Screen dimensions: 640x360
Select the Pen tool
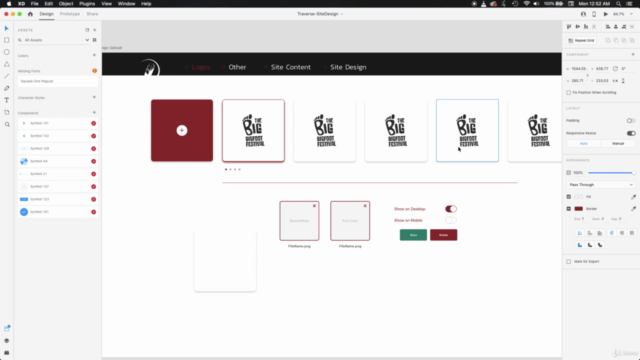(x=7, y=88)
